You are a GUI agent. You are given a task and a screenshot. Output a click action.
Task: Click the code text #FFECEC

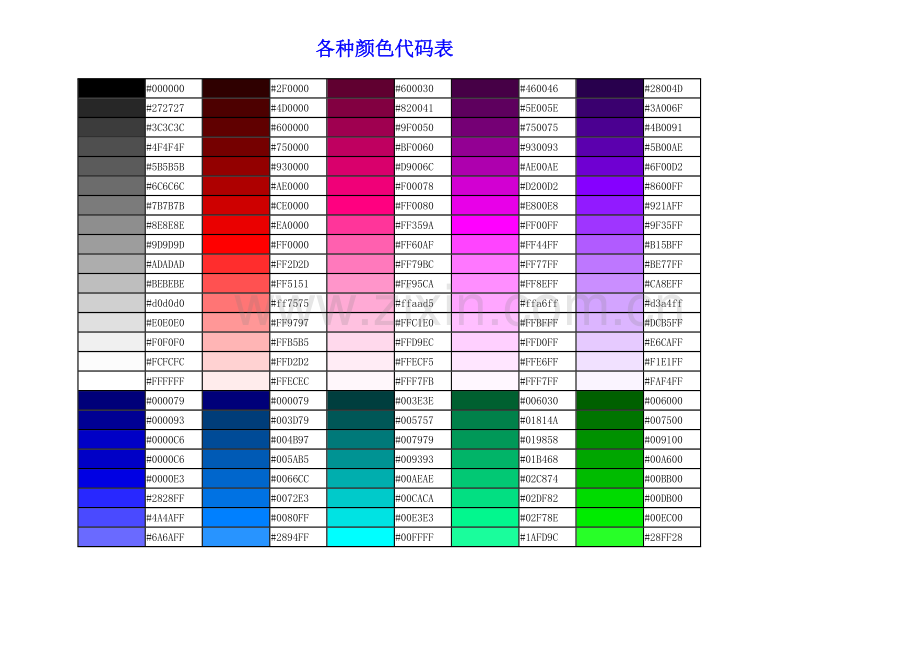[289, 381]
